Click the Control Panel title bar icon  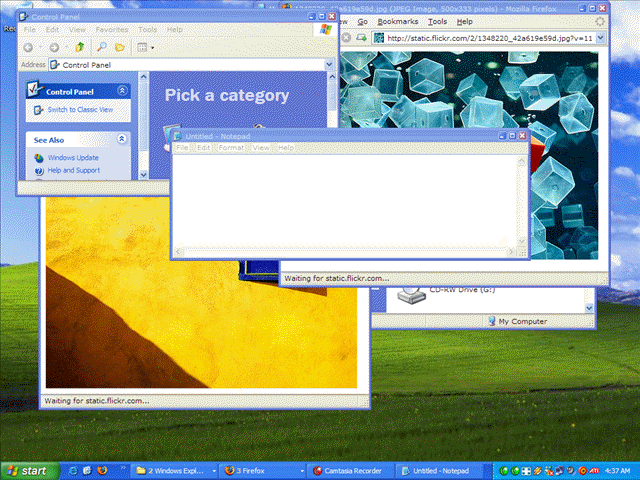[x=24, y=17]
